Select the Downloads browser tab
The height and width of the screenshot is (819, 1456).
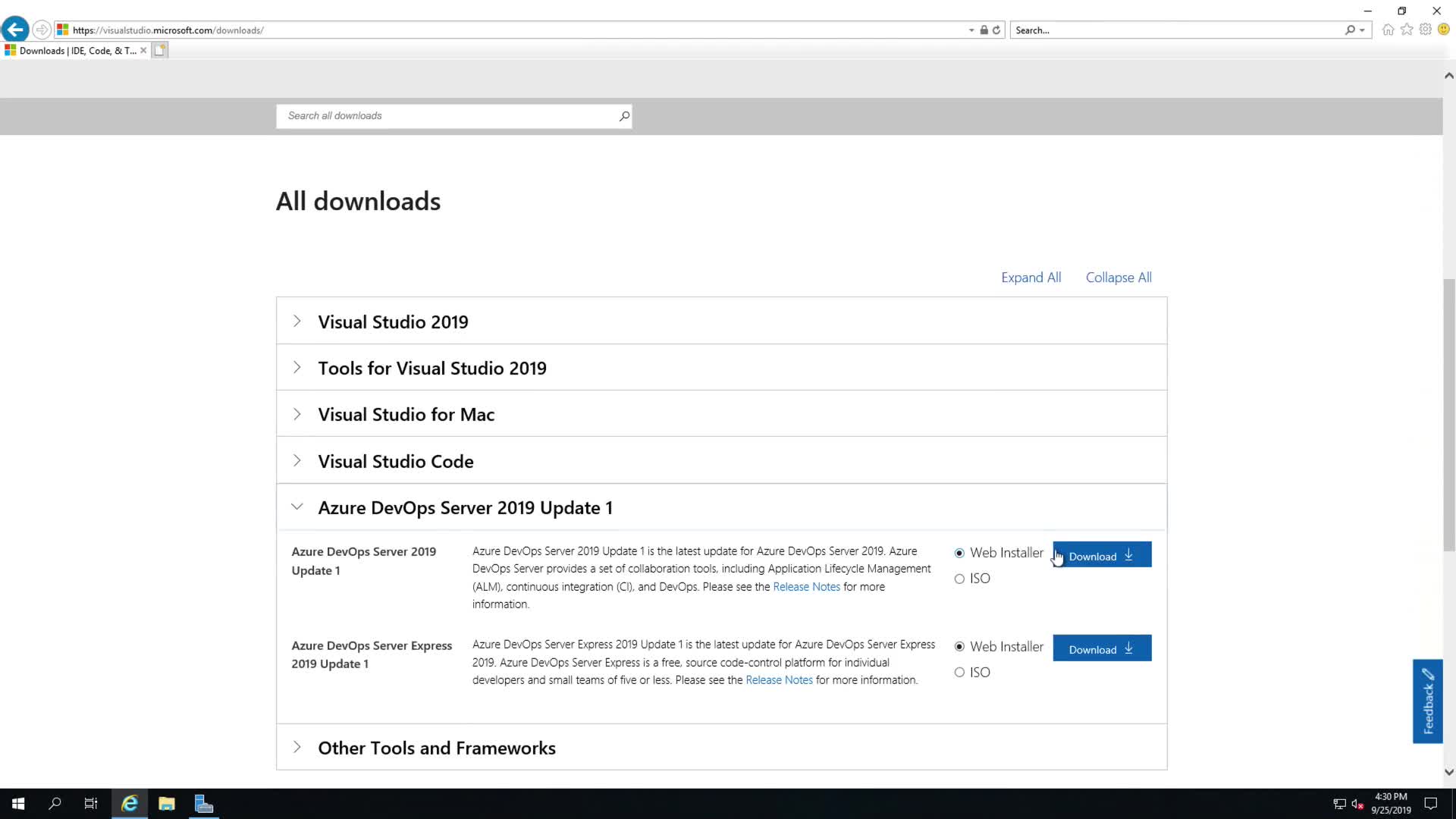click(76, 51)
